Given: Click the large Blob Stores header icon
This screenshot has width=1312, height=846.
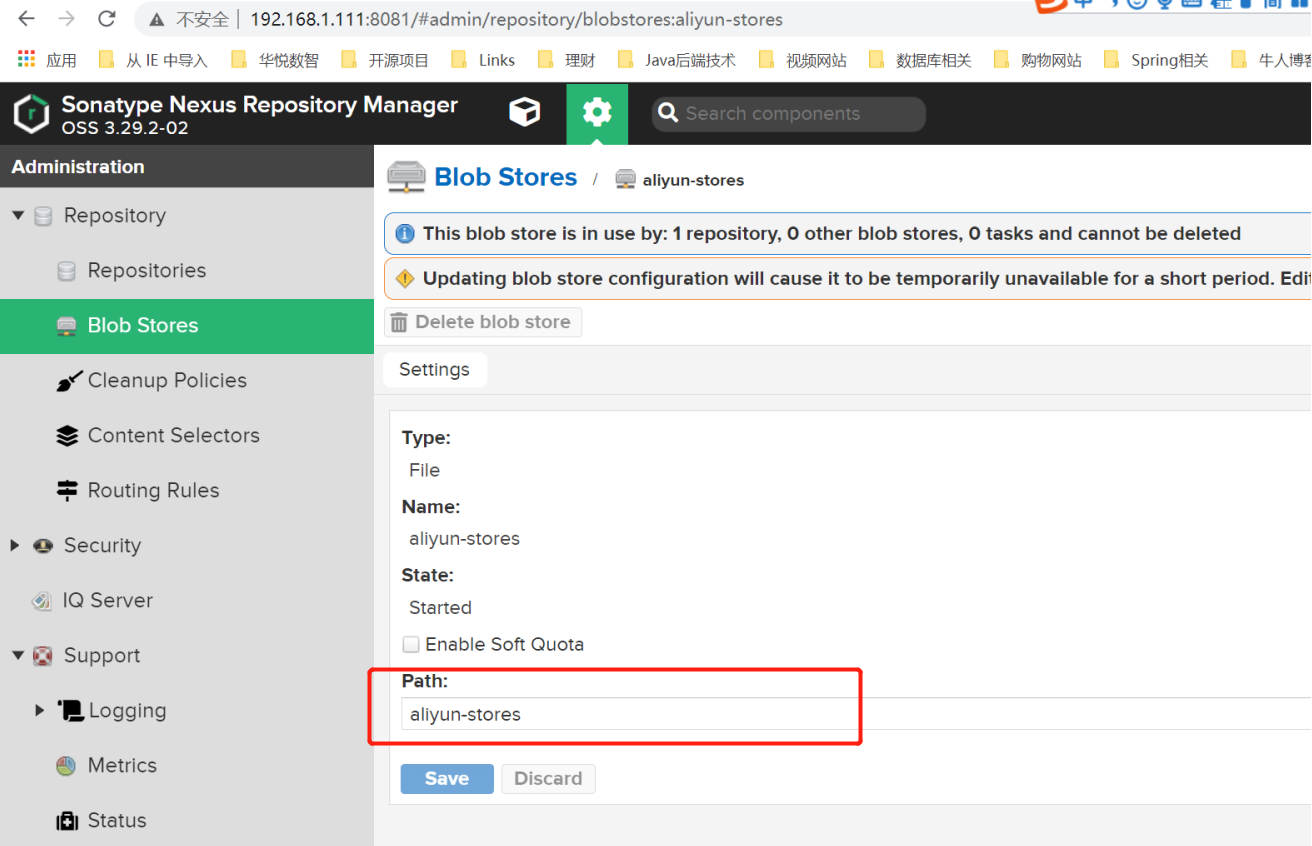Looking at the screenshot, I should pos(406,177).
